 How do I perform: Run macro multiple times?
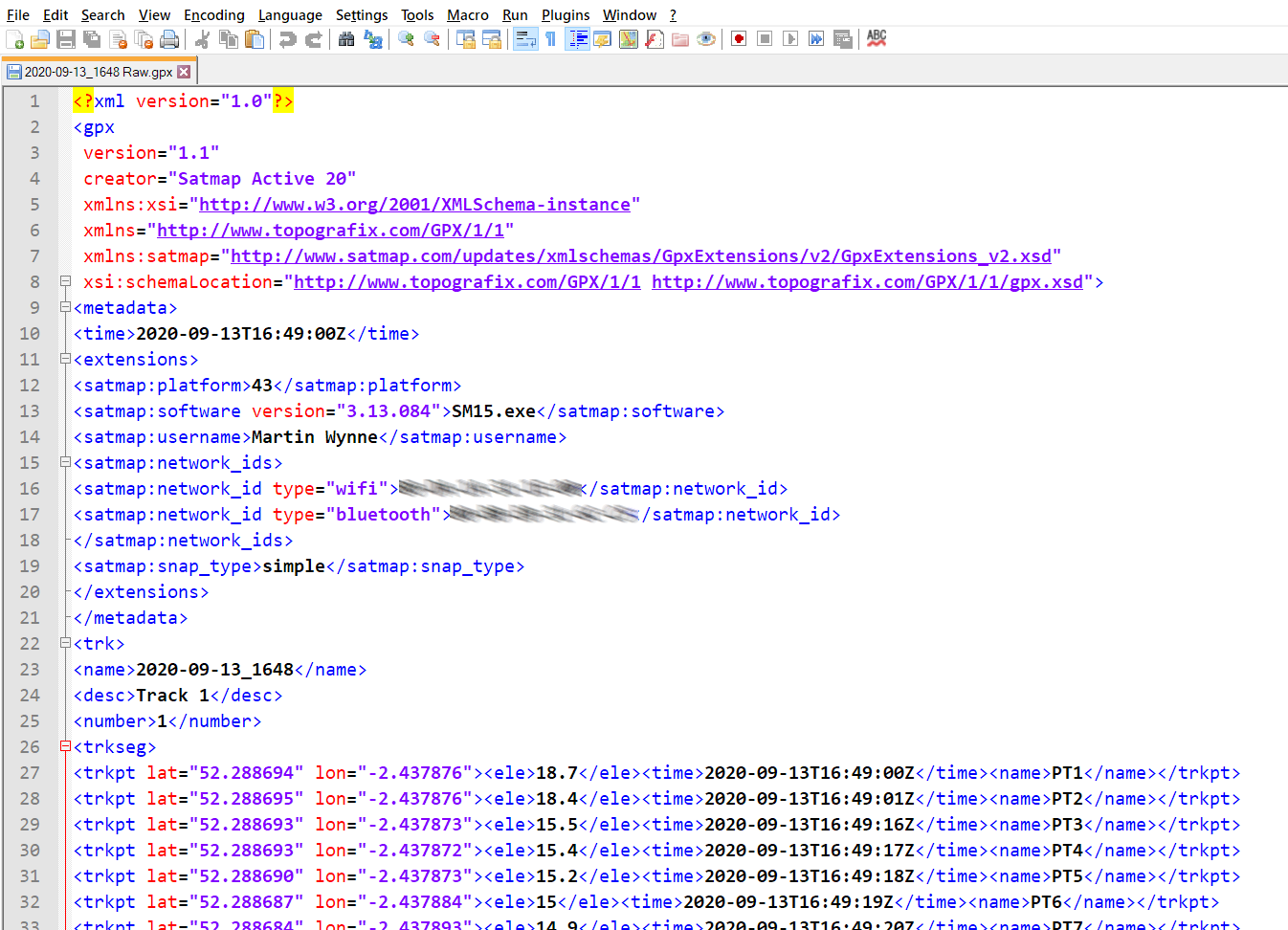coord(816,39)
